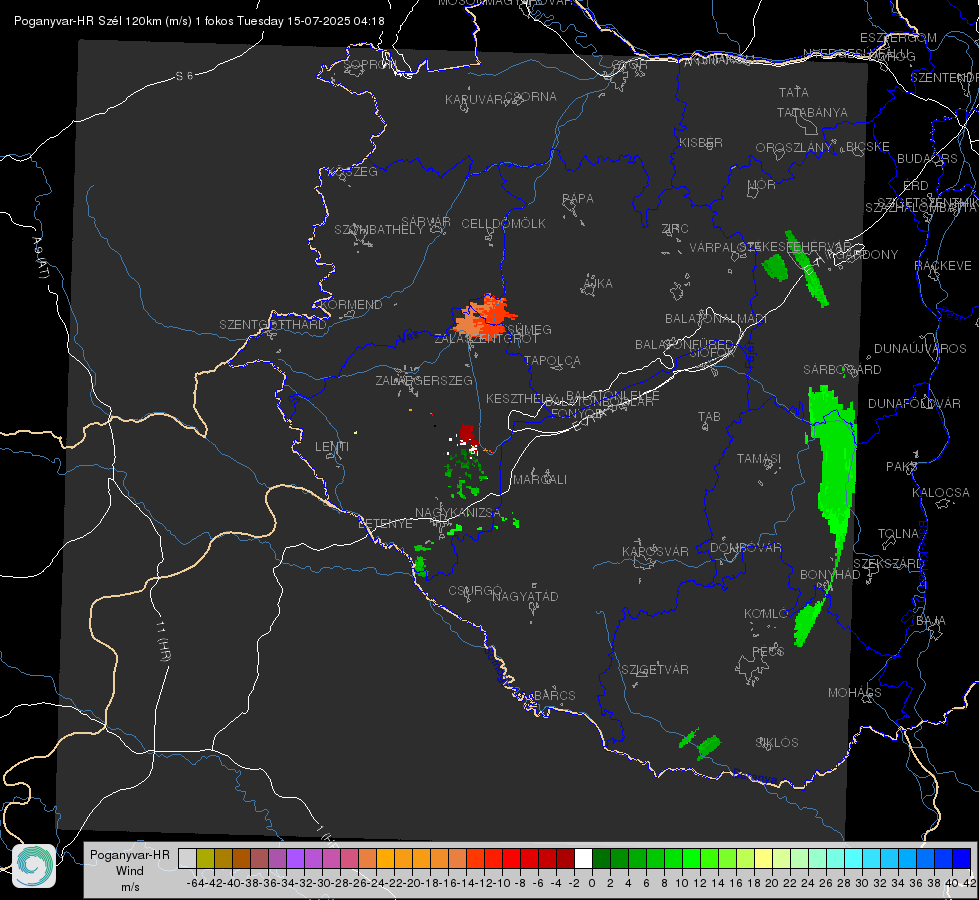The height and width of the screenshot is (900, 979).
Task: Pick the deep blue swatch at legend's right end
Action: pos(962,858)
